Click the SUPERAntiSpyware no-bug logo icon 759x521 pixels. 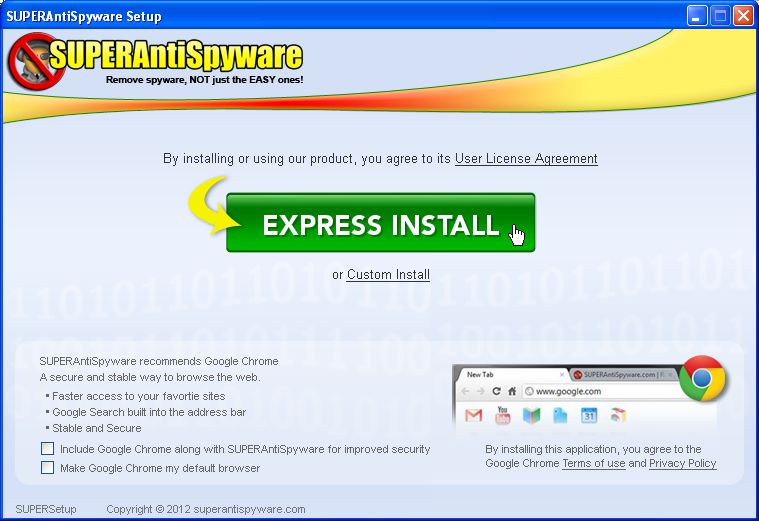pyautogui.click(x=31, y=60)
